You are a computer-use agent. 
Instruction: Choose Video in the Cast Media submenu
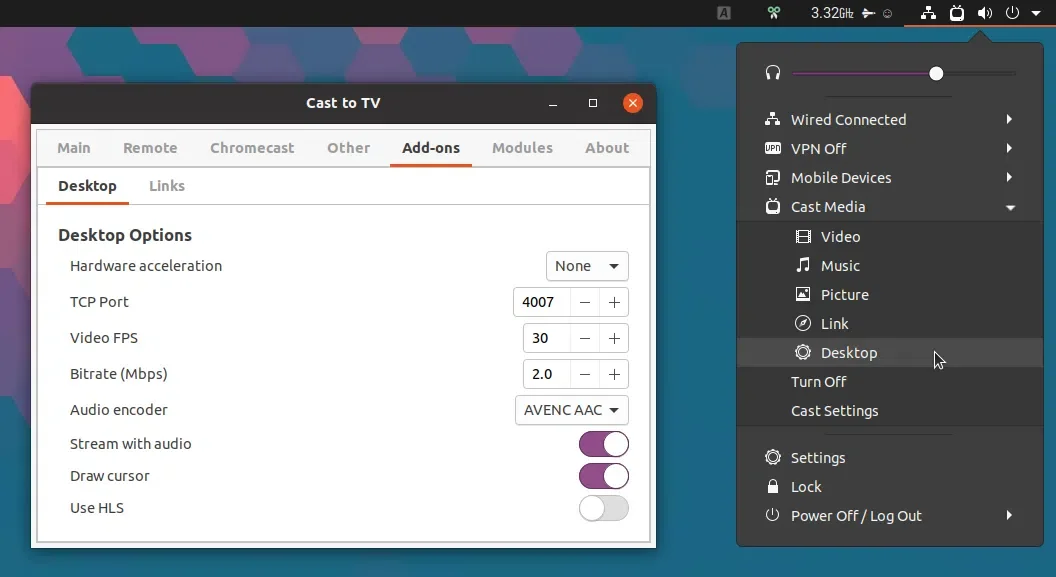(890, 236)
